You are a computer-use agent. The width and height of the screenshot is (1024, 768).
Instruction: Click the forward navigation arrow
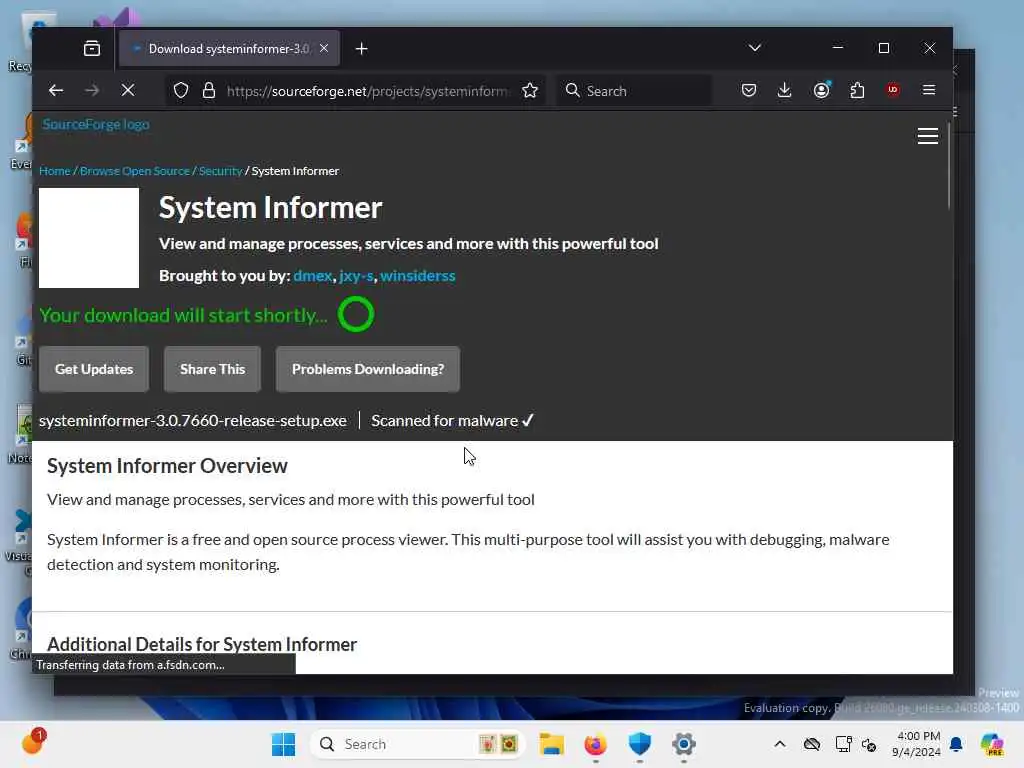(92, 90)
